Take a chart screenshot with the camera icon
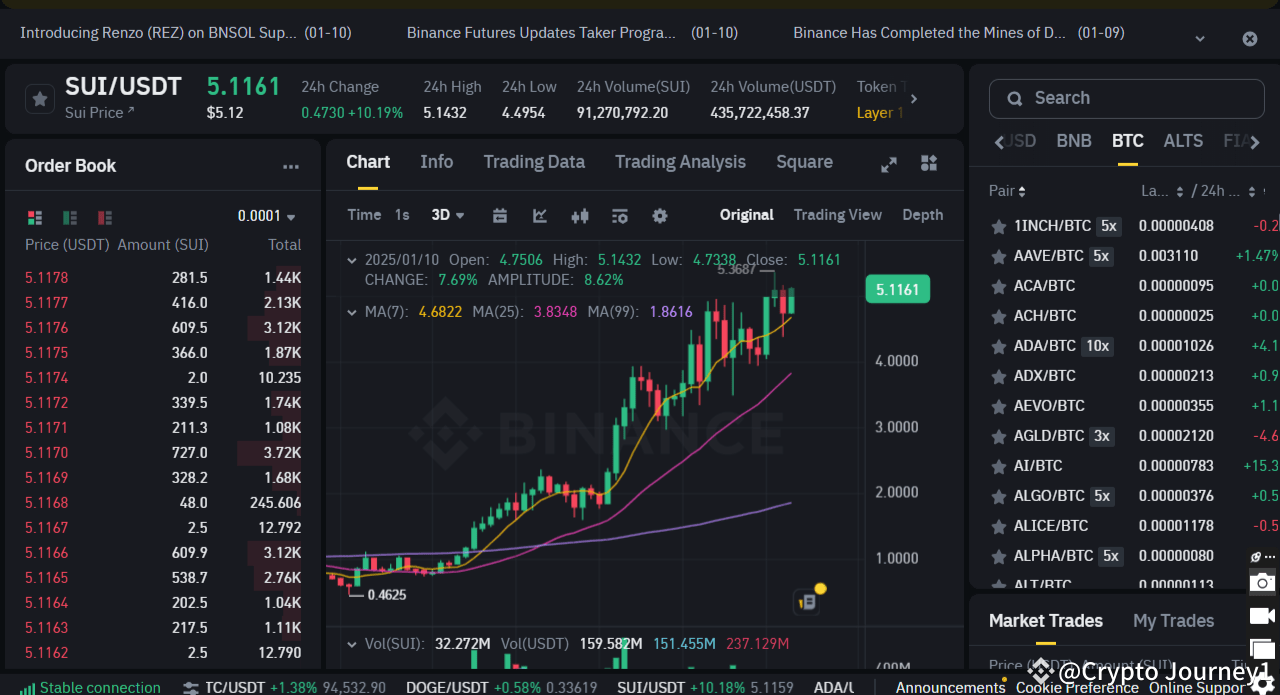The width and height of the screenshot is (1280, 695). (x=1262, y=581)
